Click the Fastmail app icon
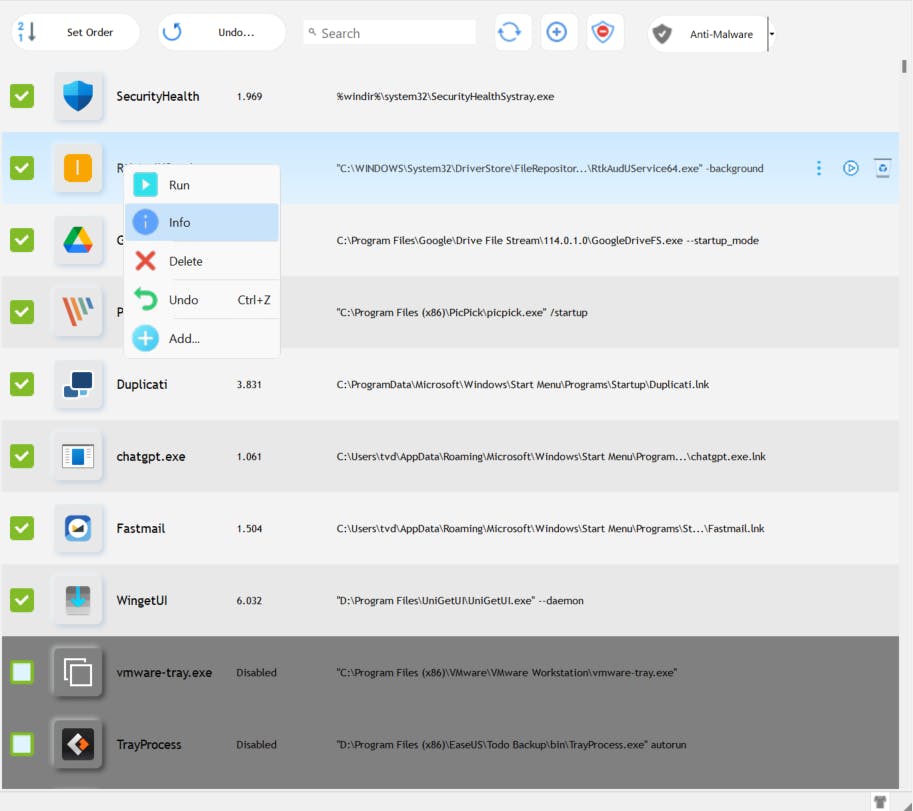This screenshot has width=913, height=811. pos(78,528)
